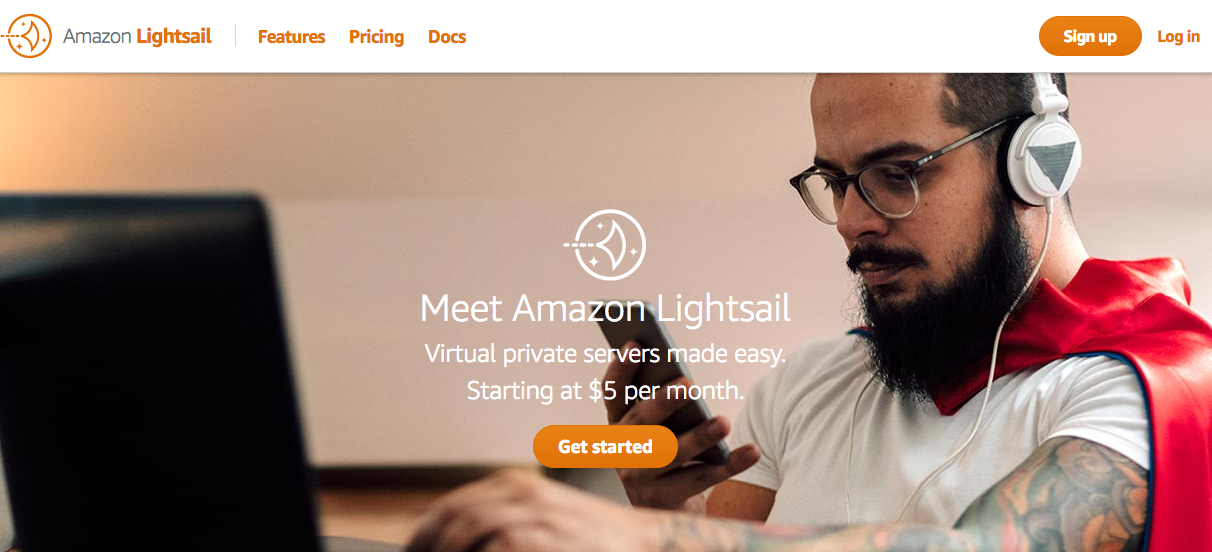Open the Features page
Image resolution: width=1212 pixels, height=552 pixels.
click(291, 37)
